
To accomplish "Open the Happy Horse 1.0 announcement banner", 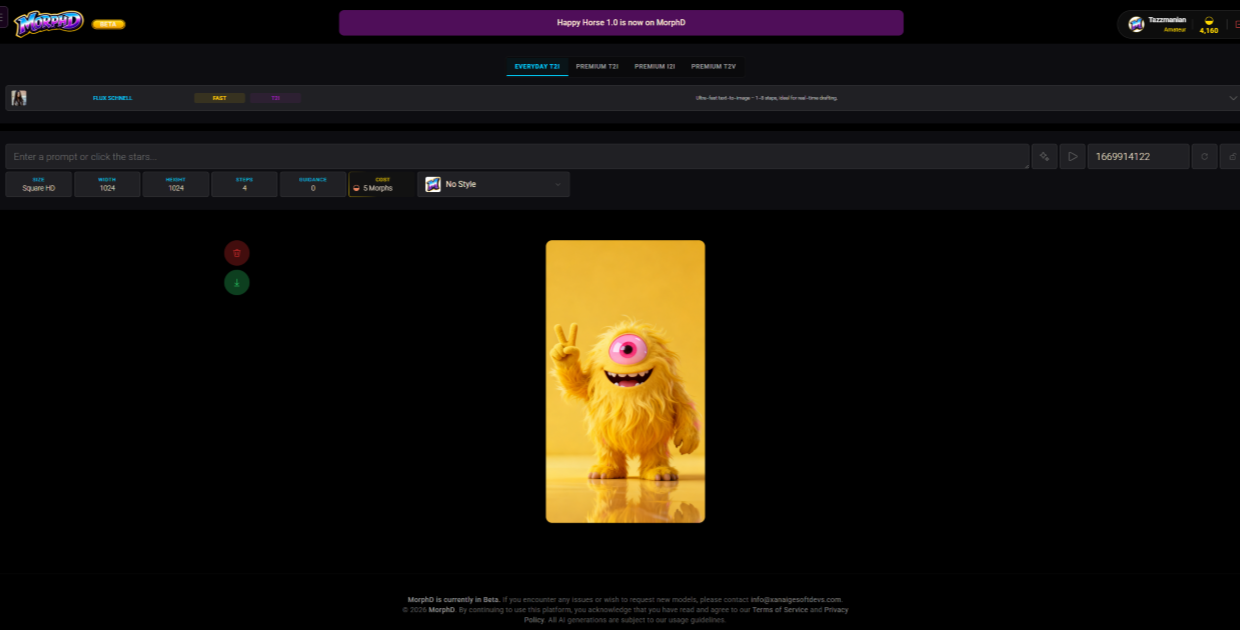I will pyautogui.click(x=621, y=23).
